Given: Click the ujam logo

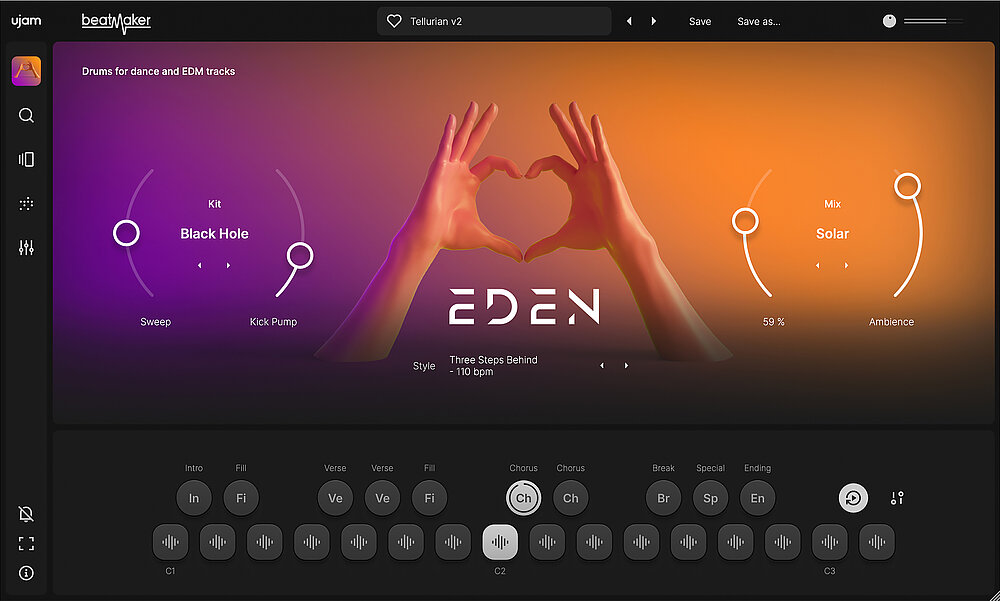Looking at the screenshot, I should pos(26,21).
